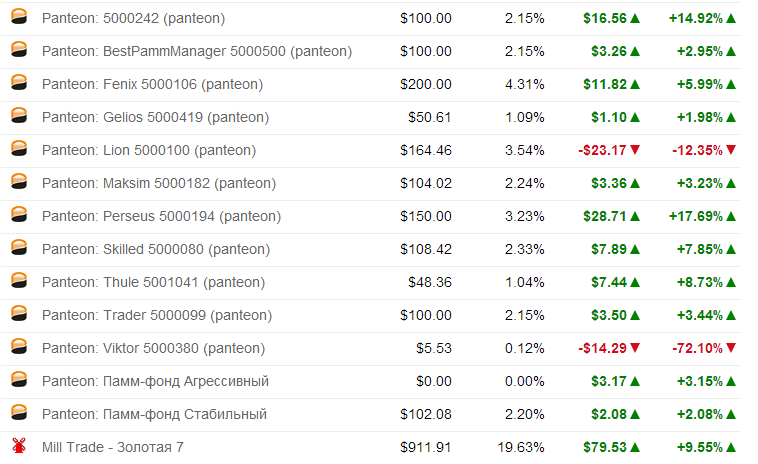Viewport: 758px width, 464px height.
Task: Open the Mill Trade - Золотая 7 link
Action: coord(113,447)
